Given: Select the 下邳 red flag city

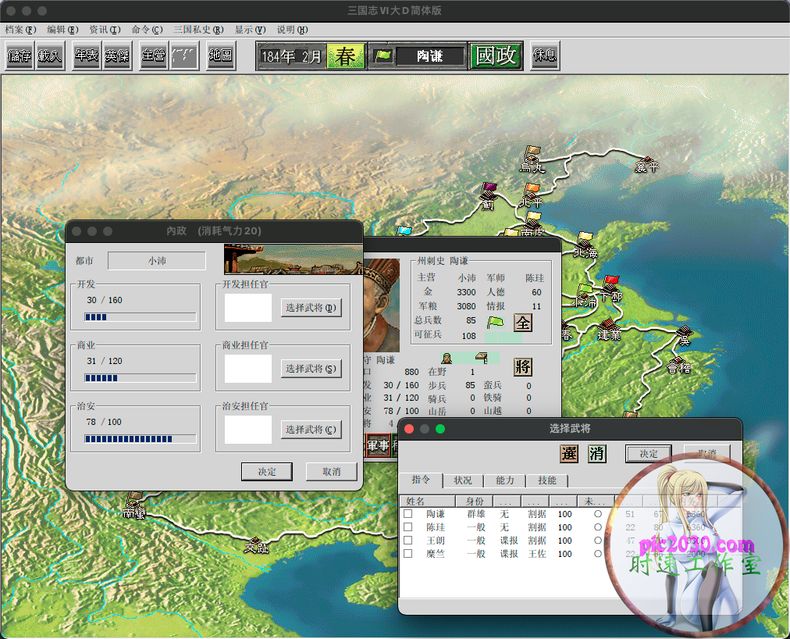Looking at the screenshot, I should pos(611,289).
